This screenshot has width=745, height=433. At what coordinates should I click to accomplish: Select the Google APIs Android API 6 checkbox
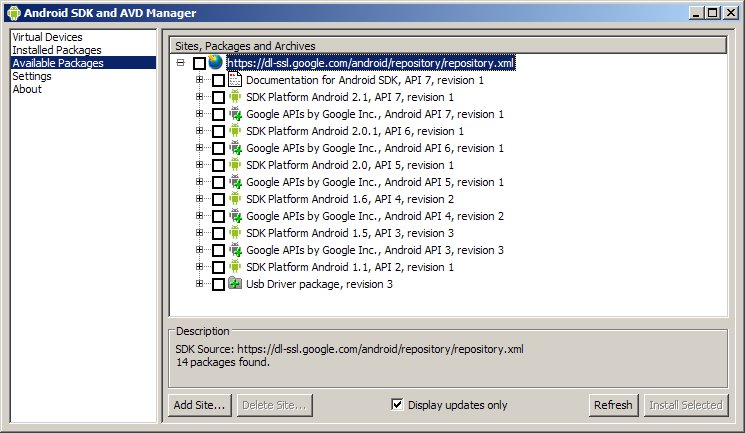coord(218,148)
